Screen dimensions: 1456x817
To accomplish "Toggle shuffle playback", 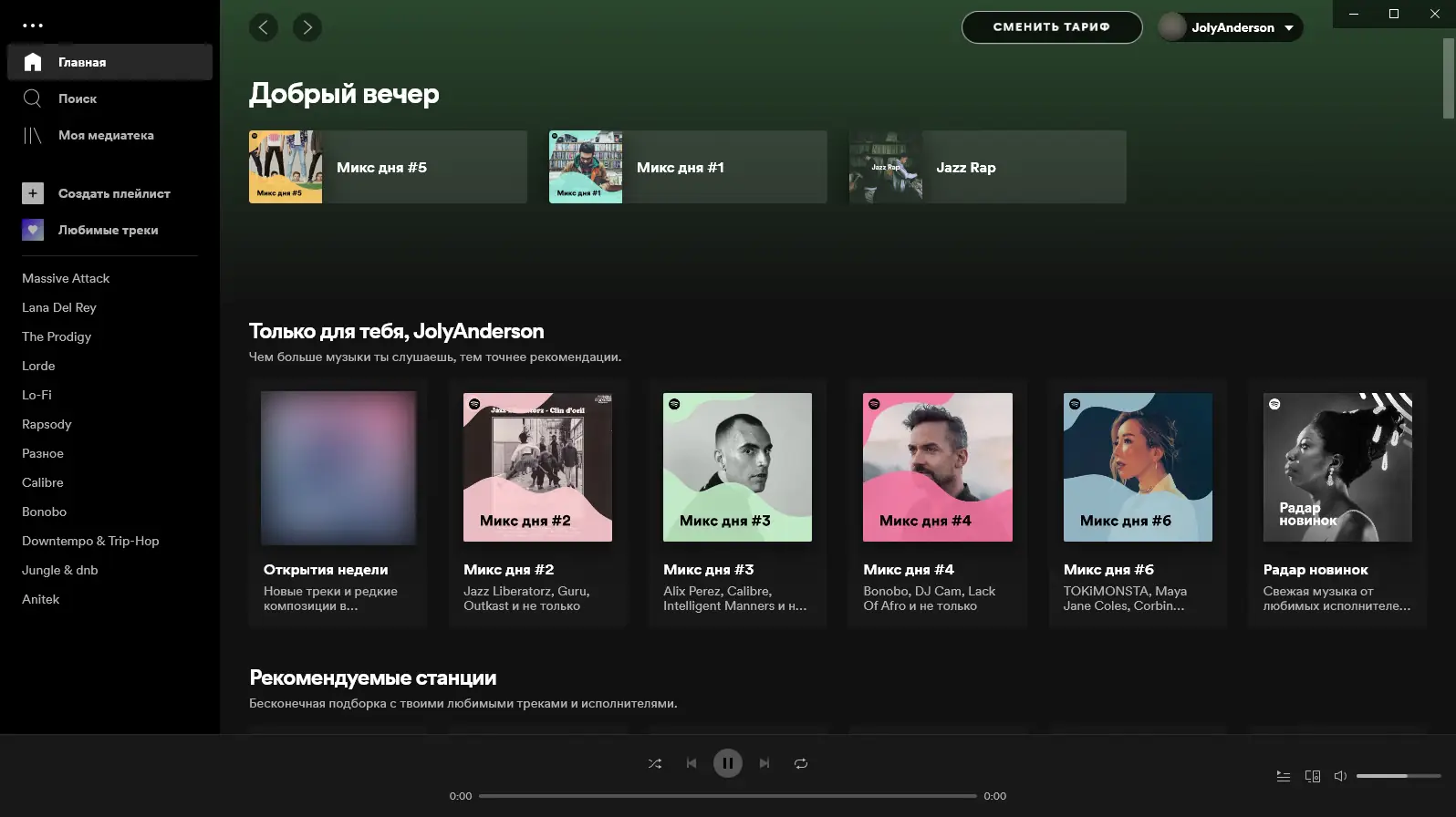I will (x=655, y=763).
